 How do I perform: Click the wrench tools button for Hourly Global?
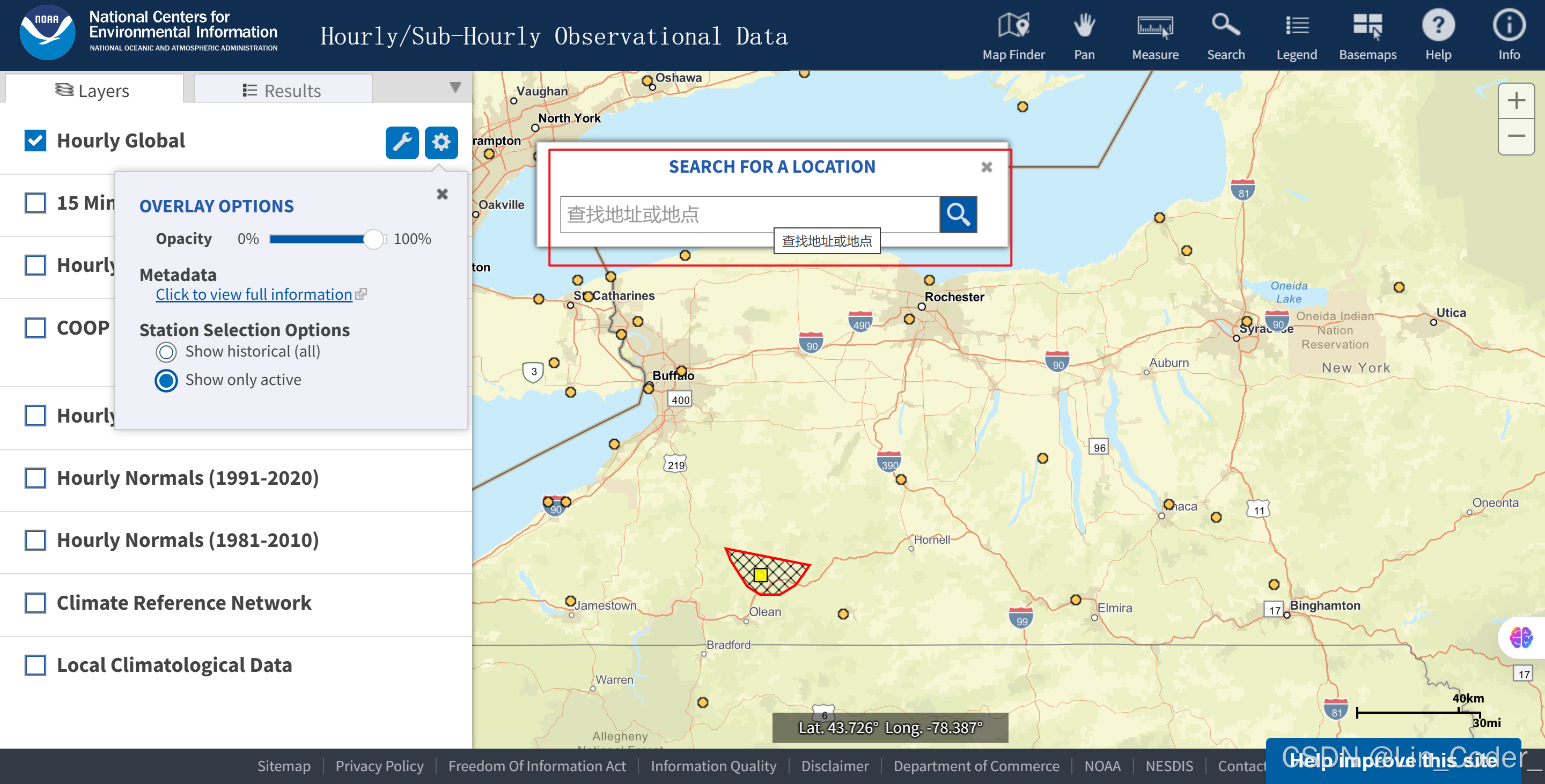pos(402,142)
